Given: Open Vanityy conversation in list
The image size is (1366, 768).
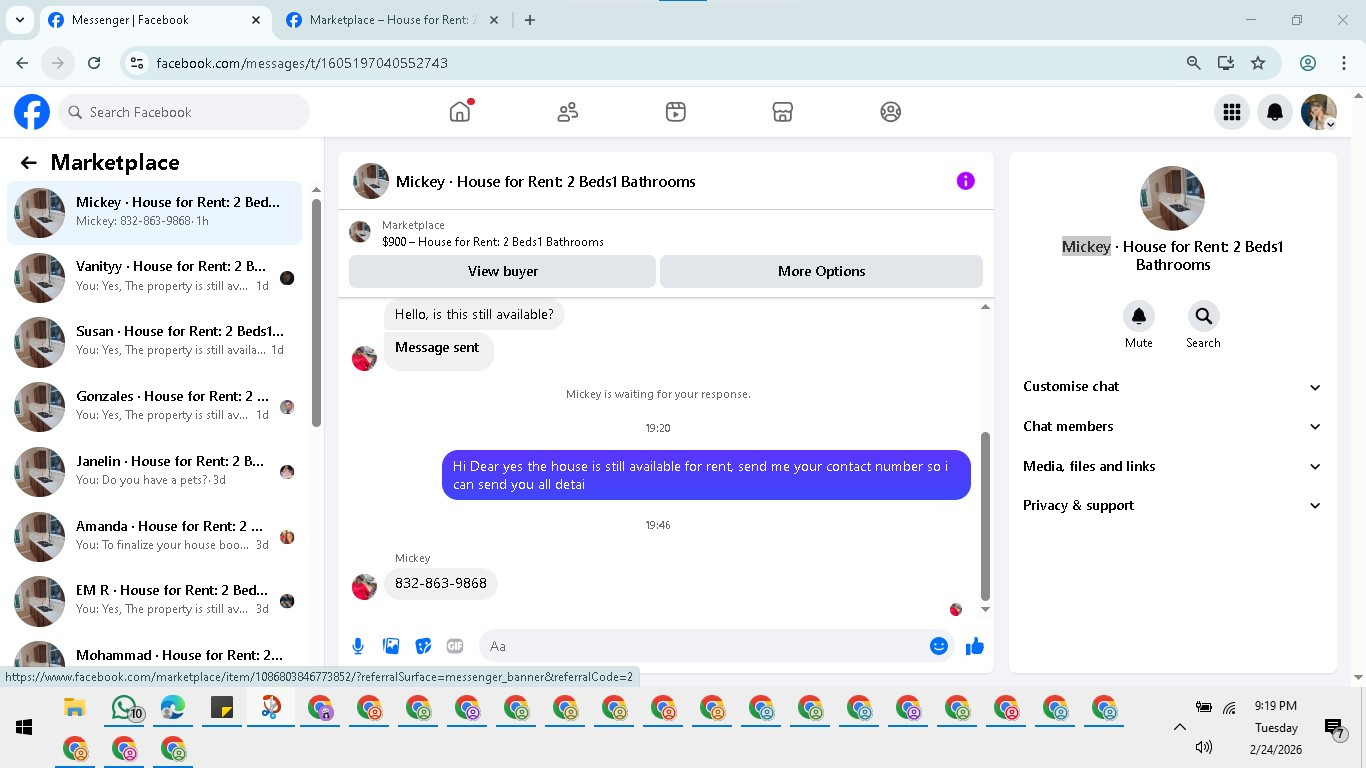Looking at the screenshot, I should coord(155,277).
